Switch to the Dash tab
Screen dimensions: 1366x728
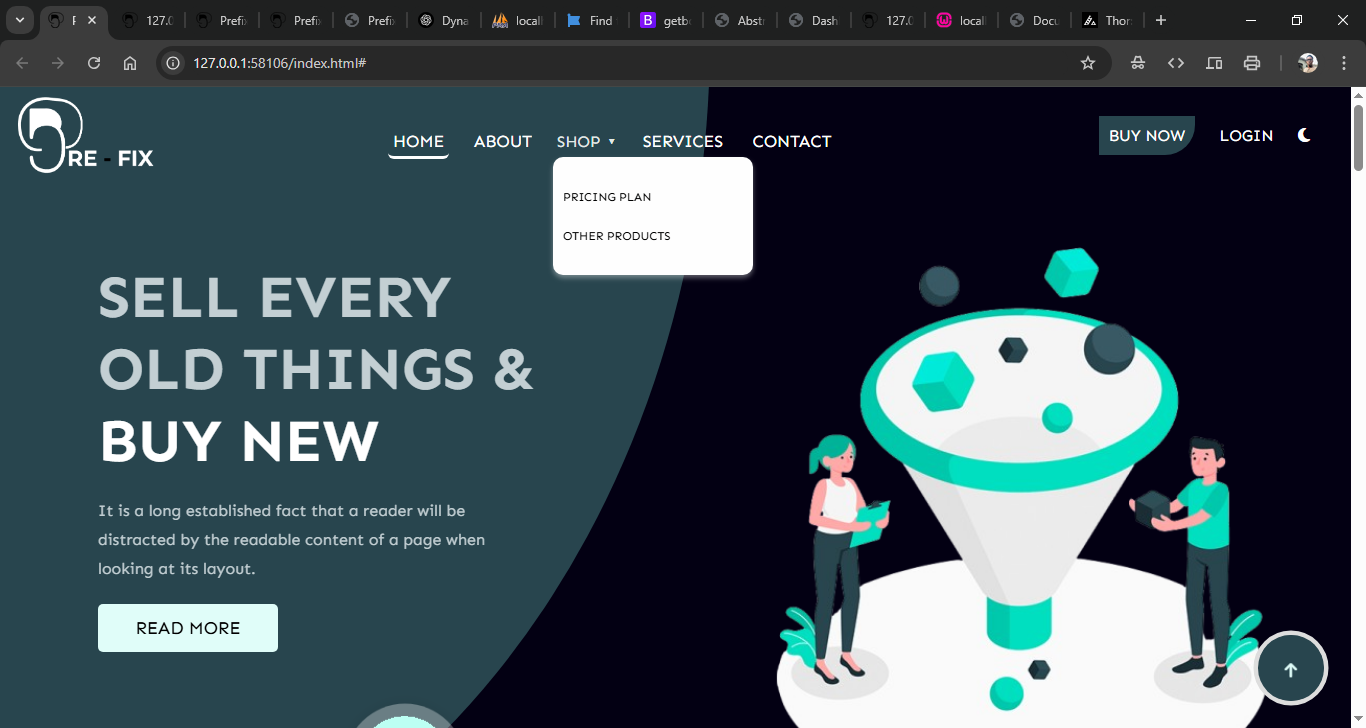pos(814,20)
